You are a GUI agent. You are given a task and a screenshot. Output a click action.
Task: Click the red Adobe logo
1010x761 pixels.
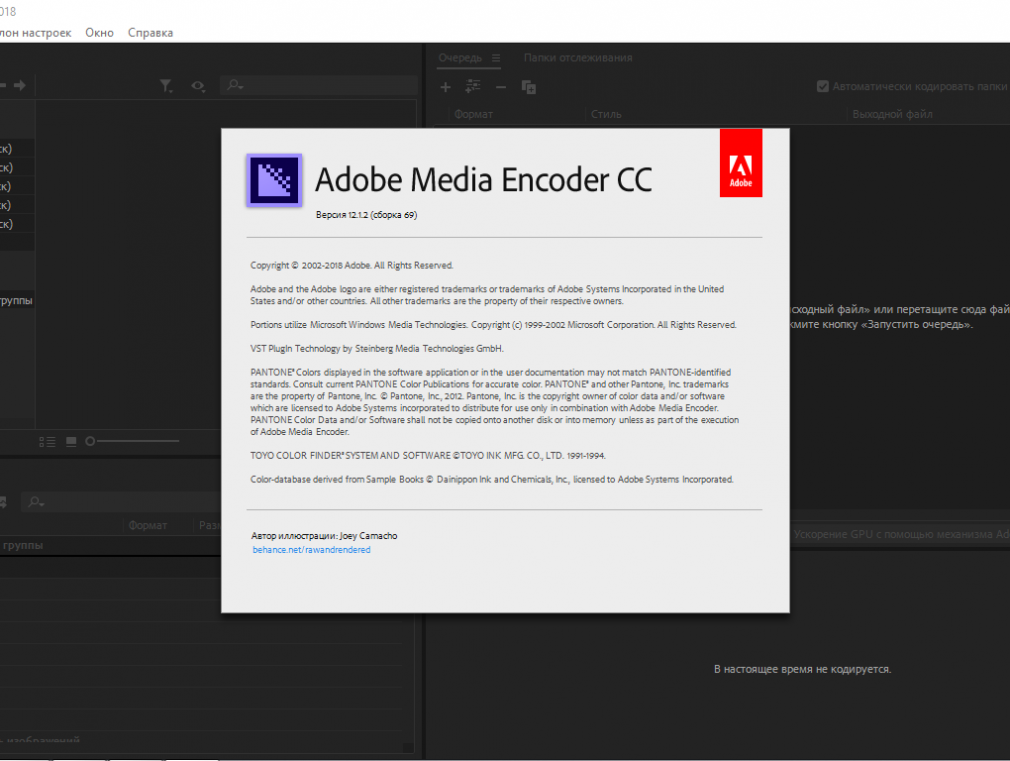point(741,163)
